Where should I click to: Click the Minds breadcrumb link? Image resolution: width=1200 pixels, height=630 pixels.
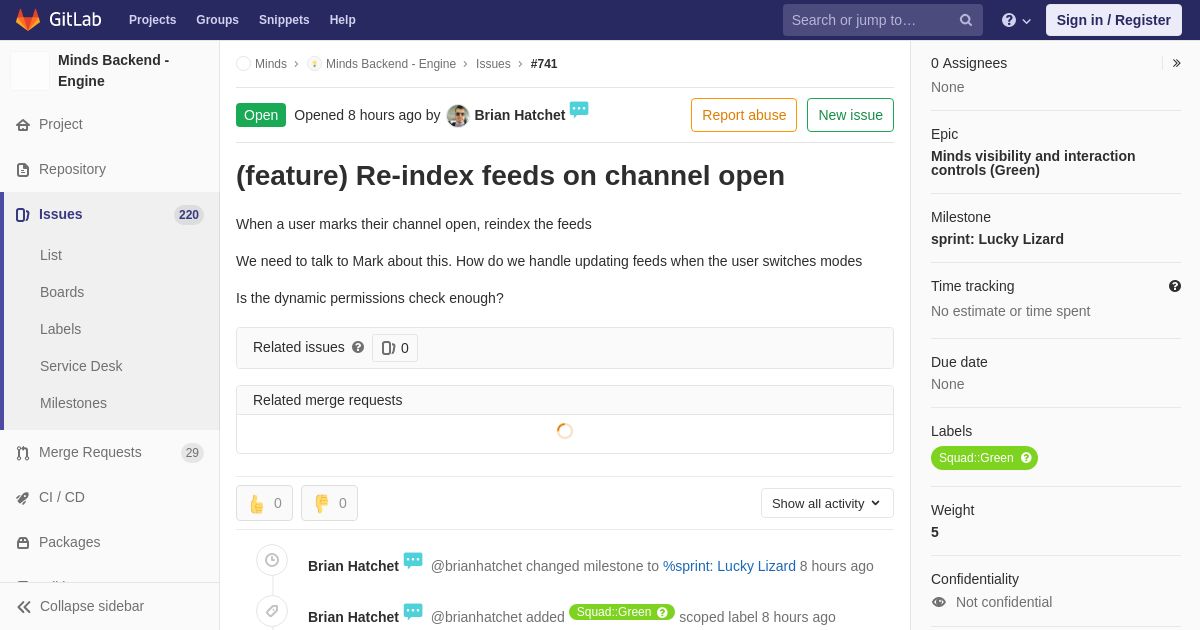pyautogui.click(x=271, y=64)
